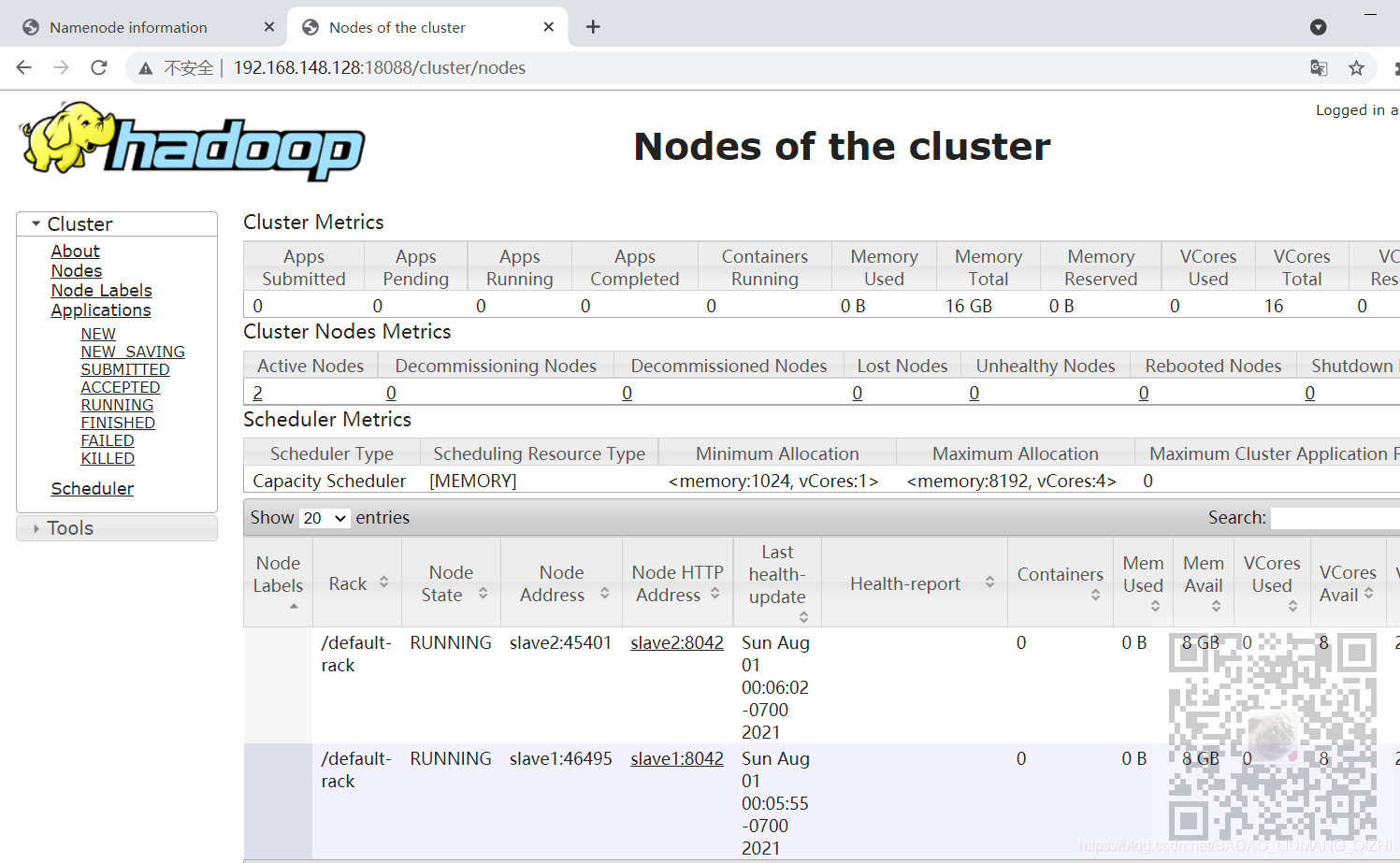Click the browser forward arrow

click(x=61, y=67)
